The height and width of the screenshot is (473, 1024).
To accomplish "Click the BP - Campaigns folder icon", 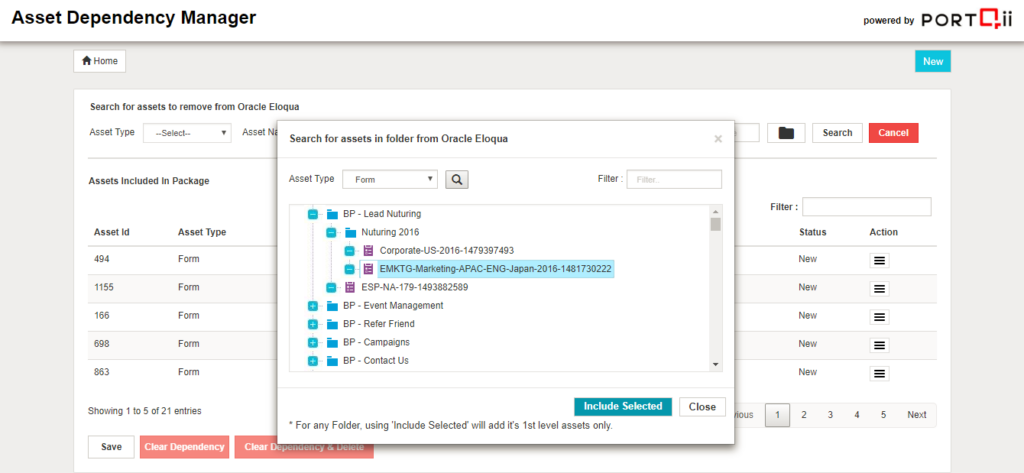I will click(331, 342).
